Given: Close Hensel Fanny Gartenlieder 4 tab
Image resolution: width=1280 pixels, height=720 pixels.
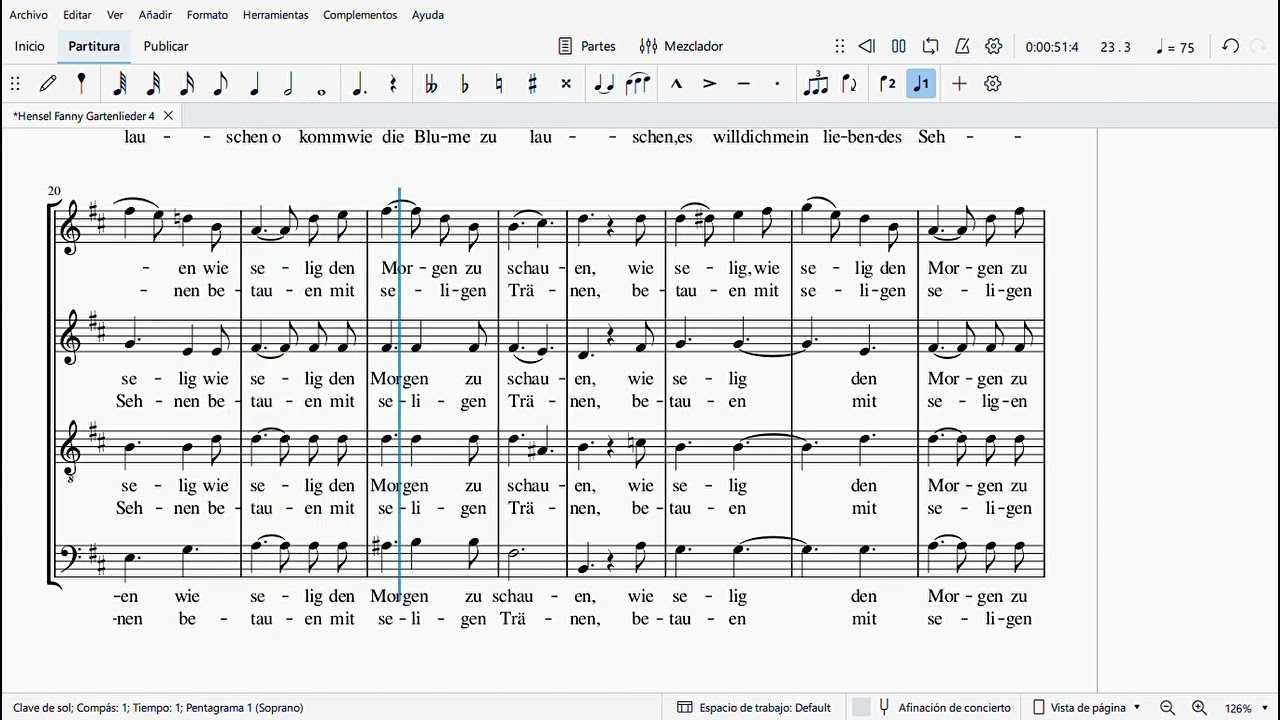Looking at the screenshot, I should 168,116.
